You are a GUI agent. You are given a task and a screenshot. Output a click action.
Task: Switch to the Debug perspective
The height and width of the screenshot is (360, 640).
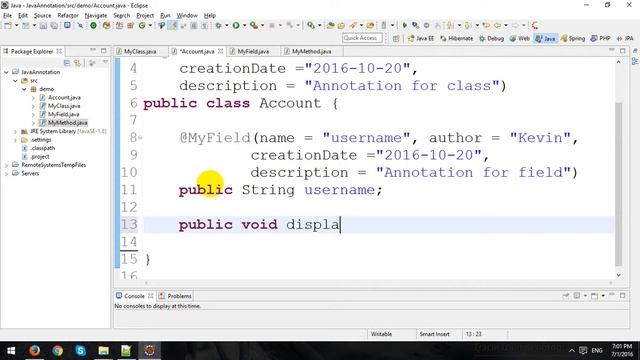coord(491,38)
